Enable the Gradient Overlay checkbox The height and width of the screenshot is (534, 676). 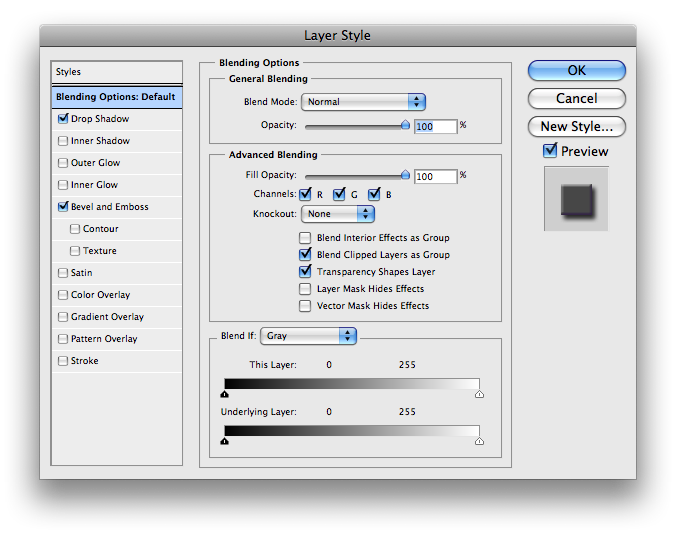pos(63,317)
